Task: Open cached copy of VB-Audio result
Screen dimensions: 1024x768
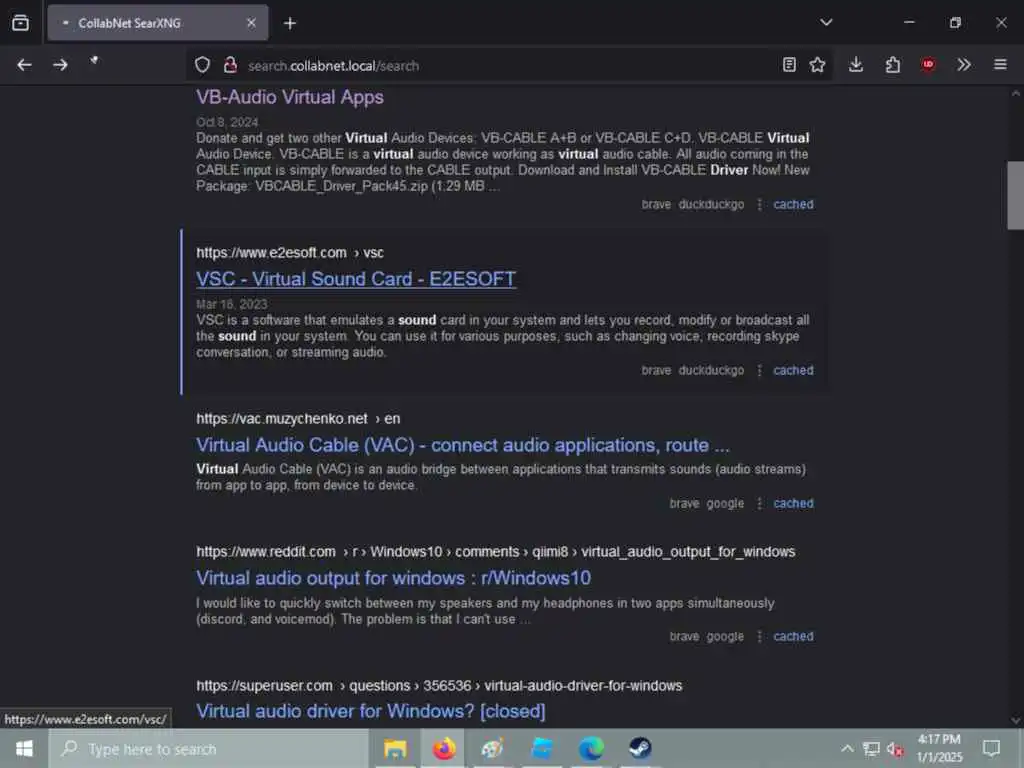Action: [x=793, y=204]
